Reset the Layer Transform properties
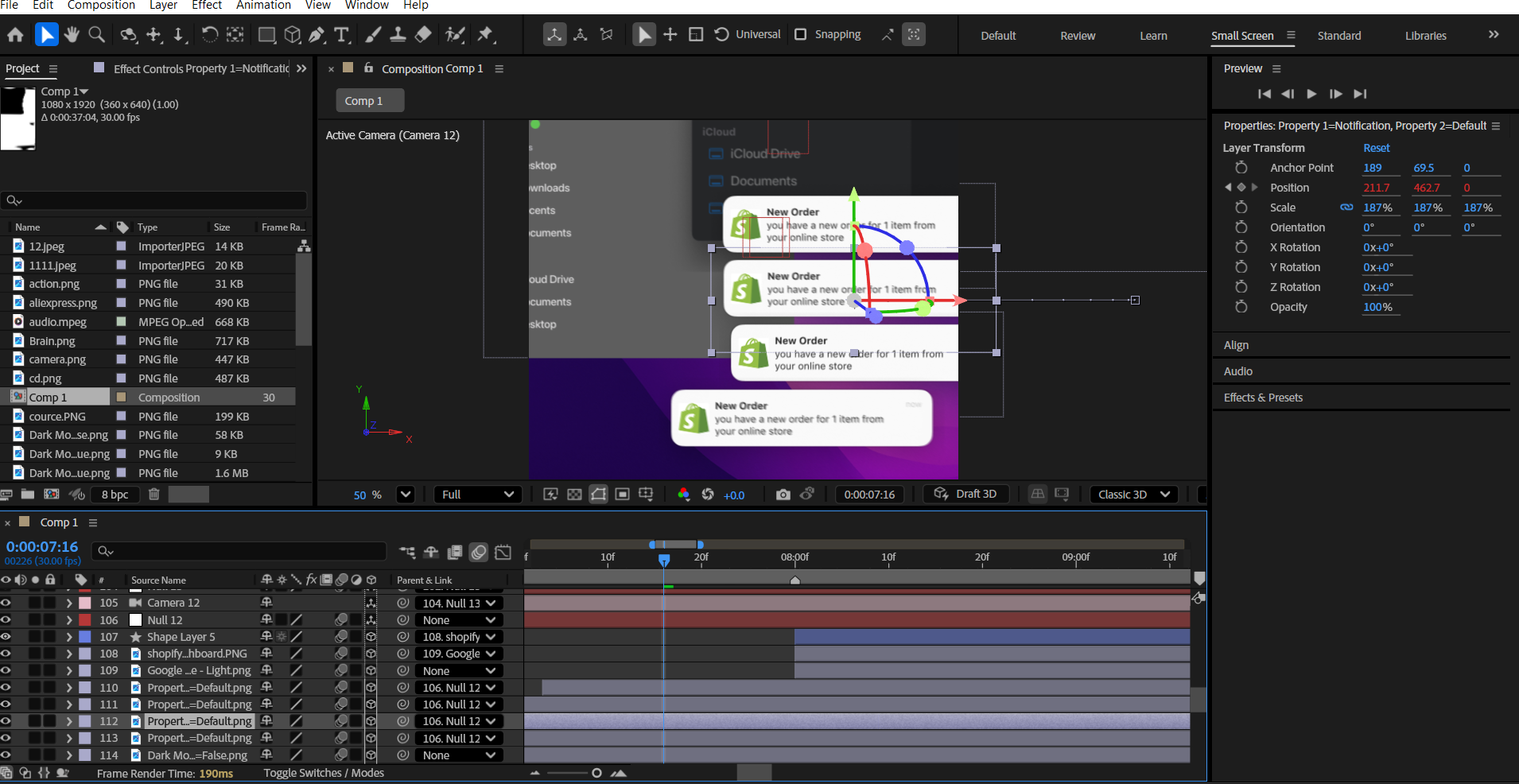 pyautogui.click(x=1376, y=148)
